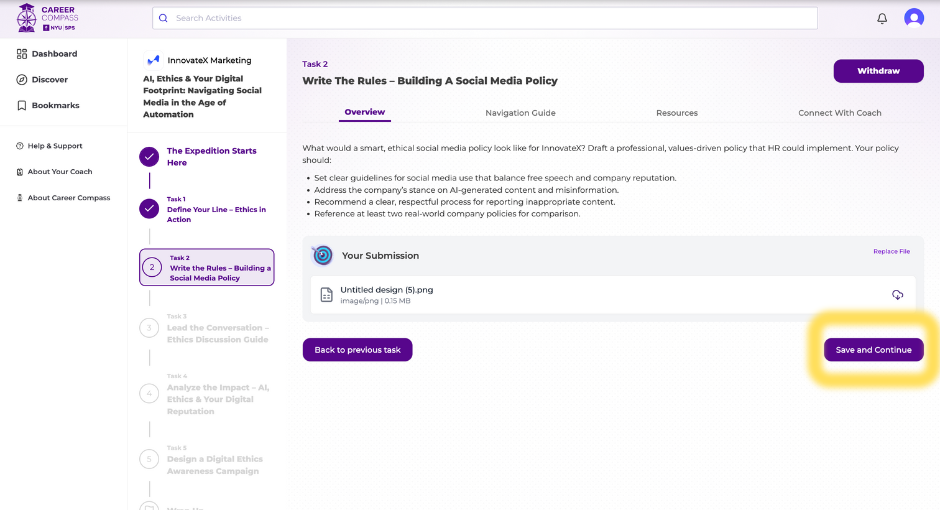The image size is (940, 510).
Task: Click the Help & Support sidebar item
Action: [x=54, y=146]
